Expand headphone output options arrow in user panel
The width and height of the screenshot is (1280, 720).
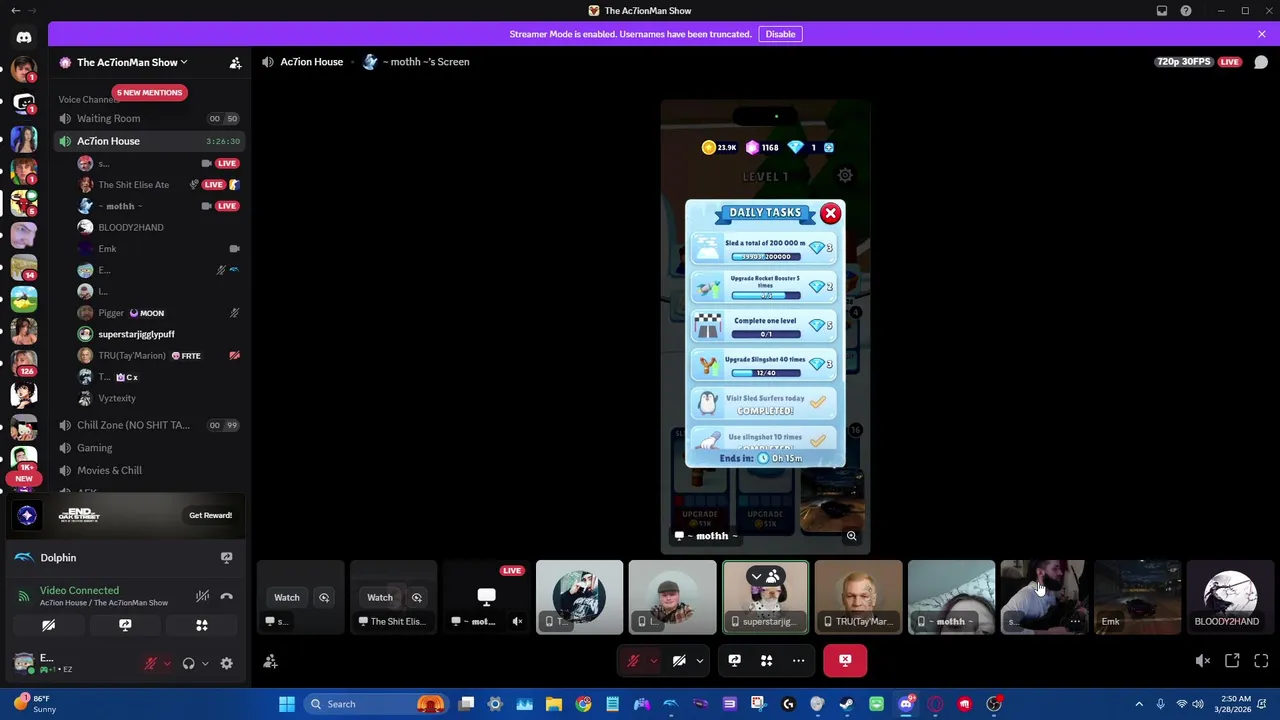[205, 663]
